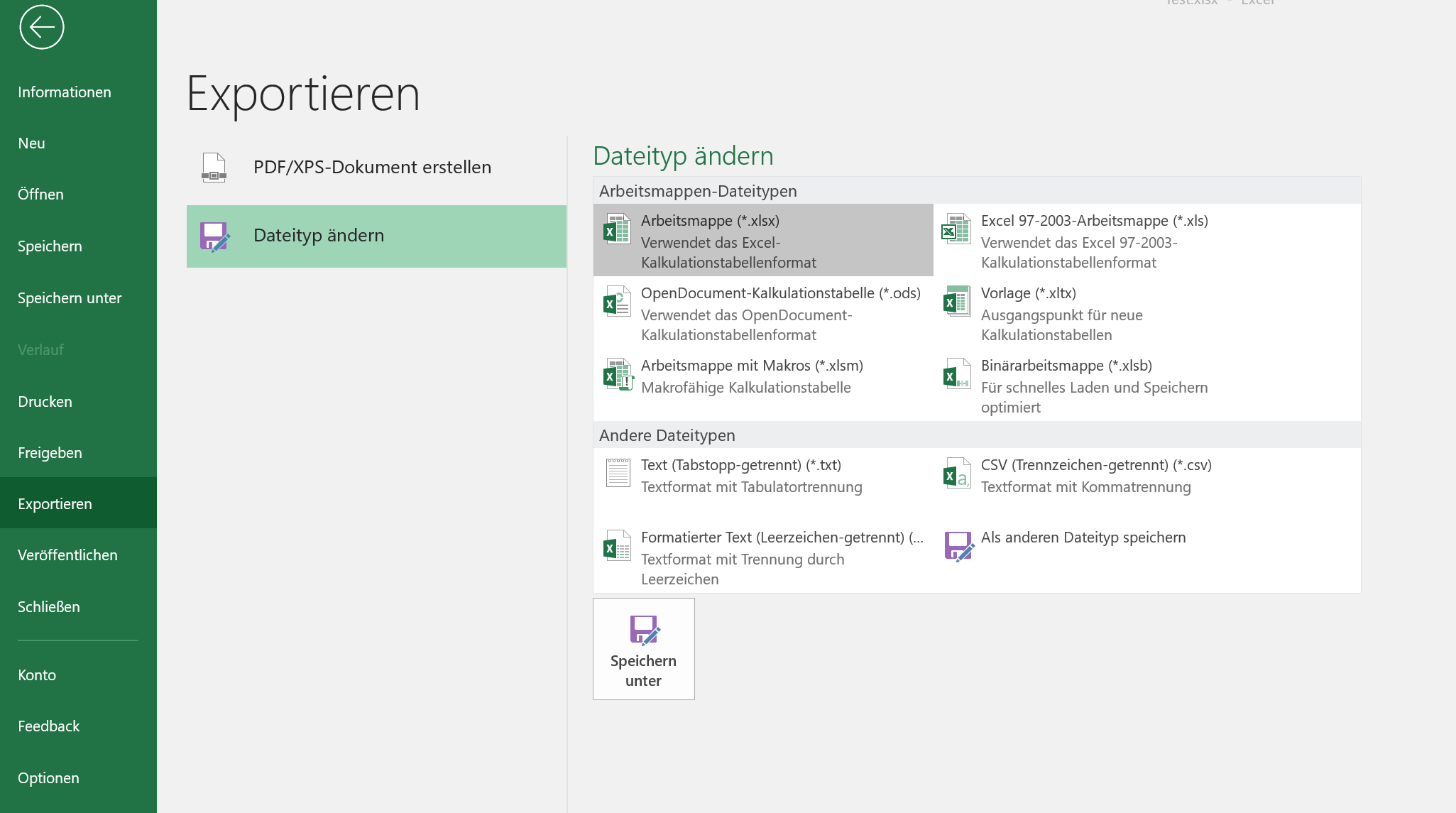
Task: Select PDF/XPS-Dokument erstellen option
Action: tap(376, 168)
